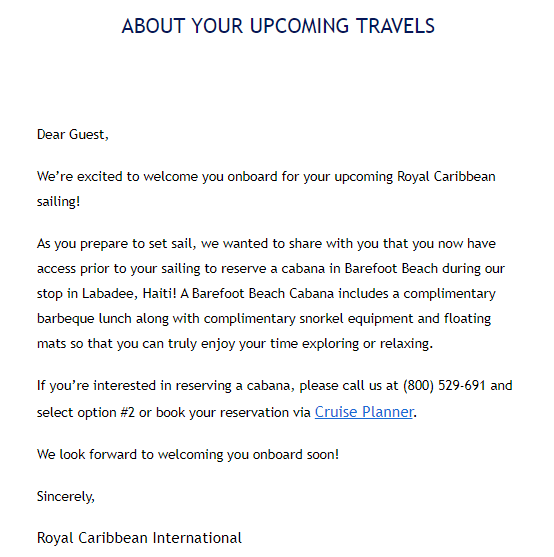Click the phone number (800) 529-691
Viewport: 554px width, 557px height.
pyautogui.click(x=444, y=385)
